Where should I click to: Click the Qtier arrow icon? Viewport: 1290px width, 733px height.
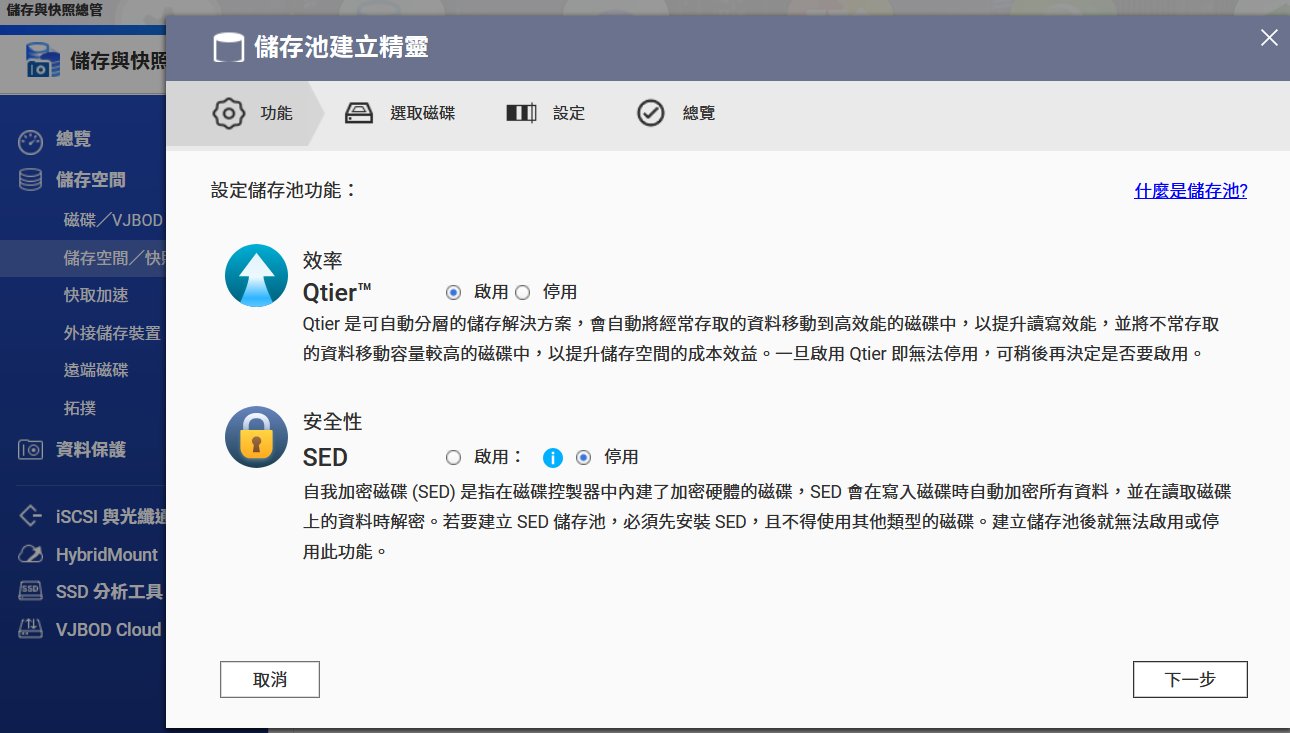256,275
